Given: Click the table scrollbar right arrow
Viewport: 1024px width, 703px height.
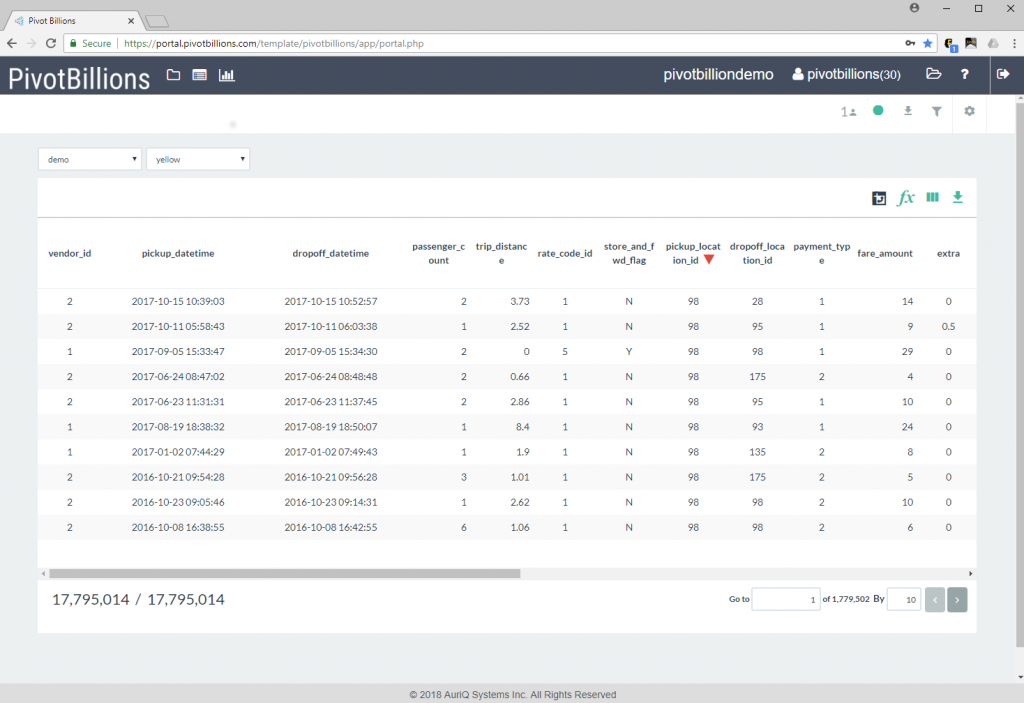Looking at the screenshot, I should 970,574.
